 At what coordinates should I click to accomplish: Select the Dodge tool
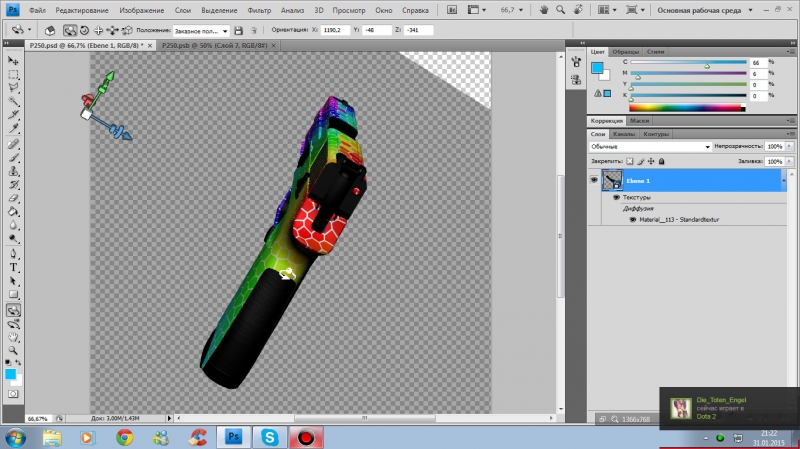13,238
